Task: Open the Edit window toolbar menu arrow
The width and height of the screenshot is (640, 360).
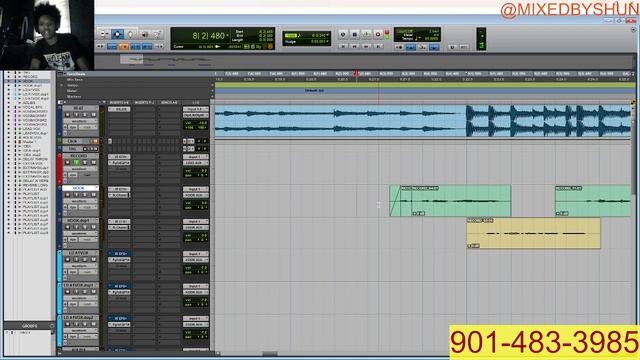Action: [x=633, y=30]
